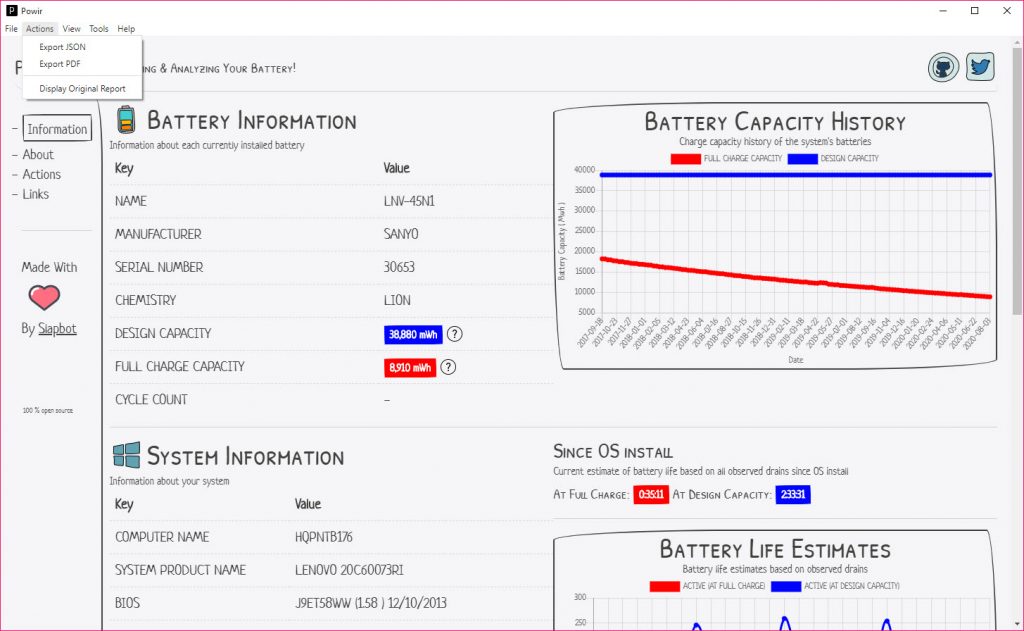Choose Export PDF from the menu
The image size is (1024, 631).
pyautogui.click(x=82, y=64)
